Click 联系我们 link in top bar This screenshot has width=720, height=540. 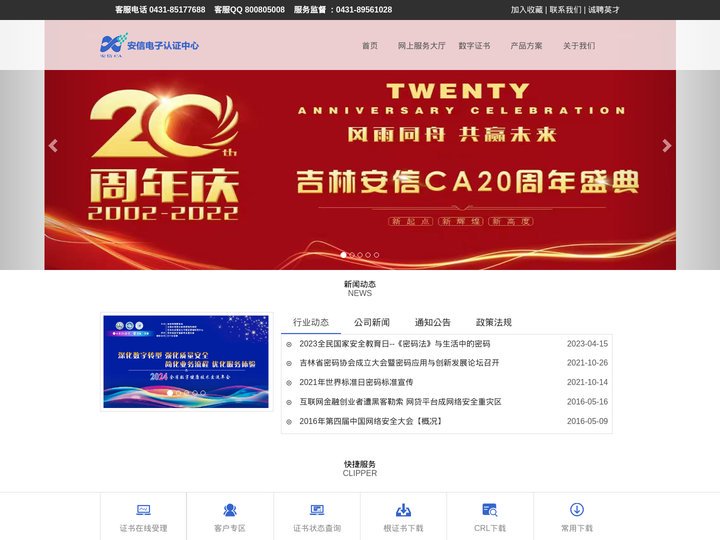point(565,10)
